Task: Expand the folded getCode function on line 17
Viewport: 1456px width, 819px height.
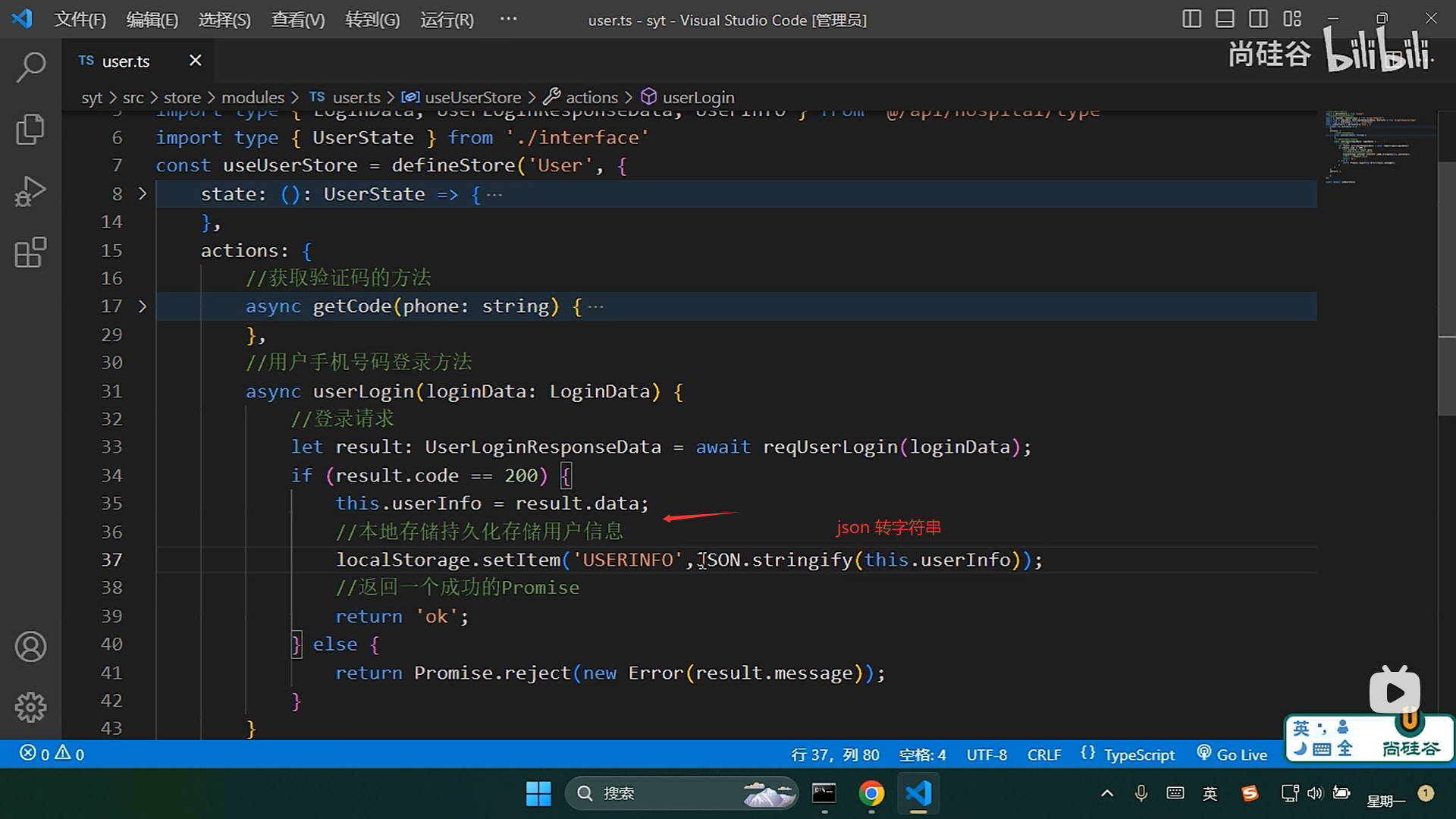Action: click(143, 306)
